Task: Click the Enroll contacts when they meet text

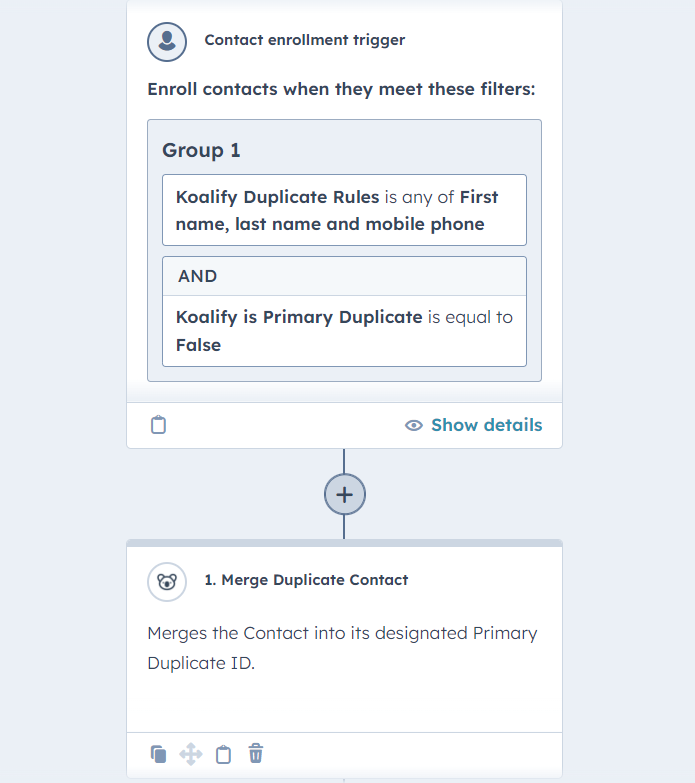Action: 341,89
